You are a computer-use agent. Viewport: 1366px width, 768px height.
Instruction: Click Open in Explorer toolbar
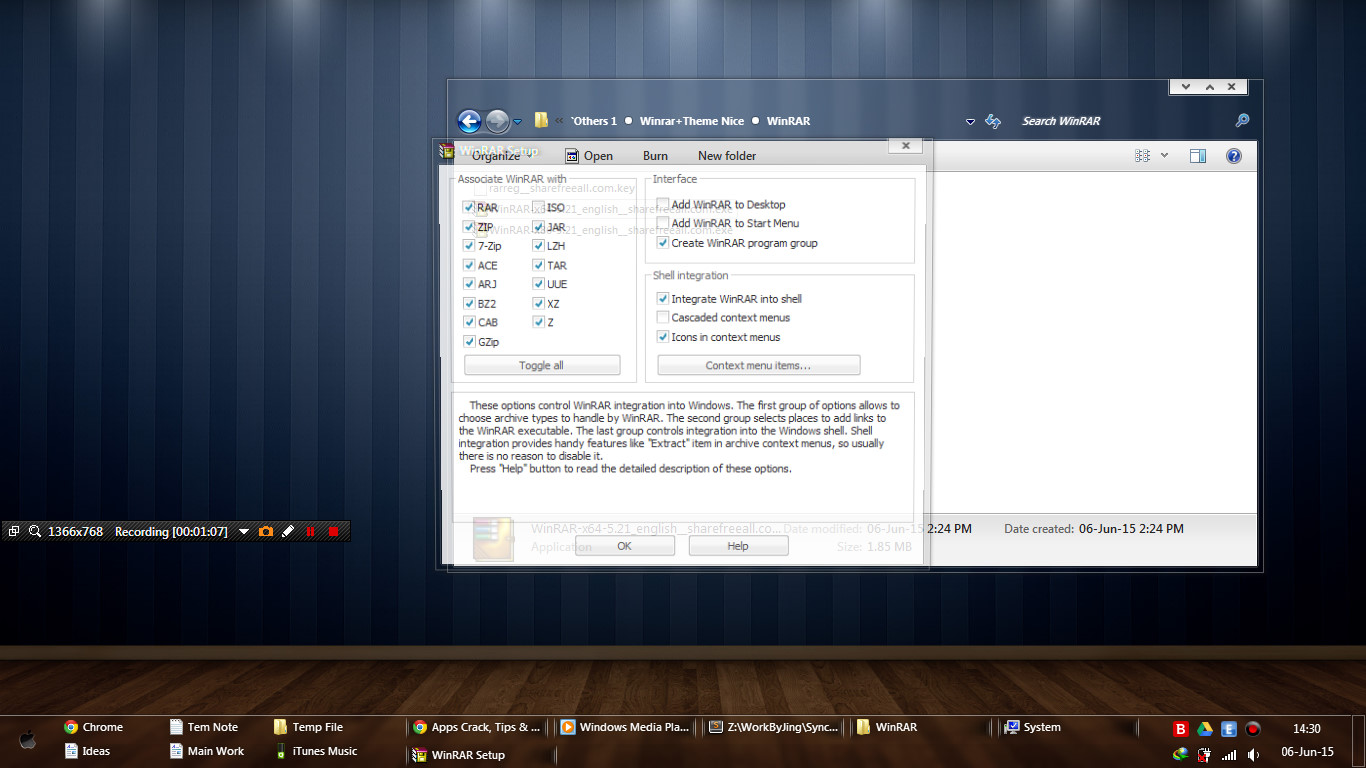589,155
